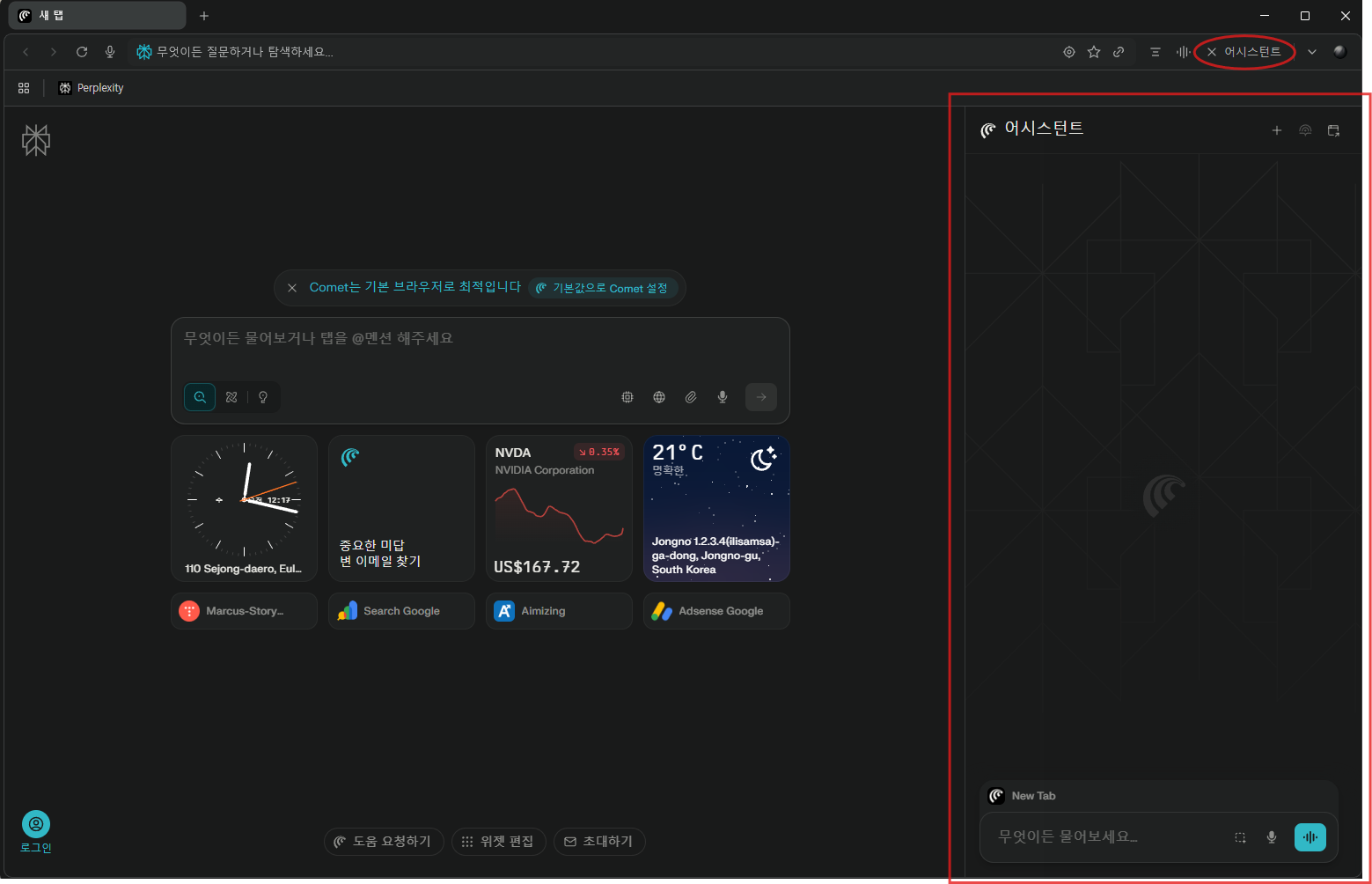Open the NVDA stock widget
This screenshot has width=1372, height=884.
pyautogui.click(x=559, y=508)
